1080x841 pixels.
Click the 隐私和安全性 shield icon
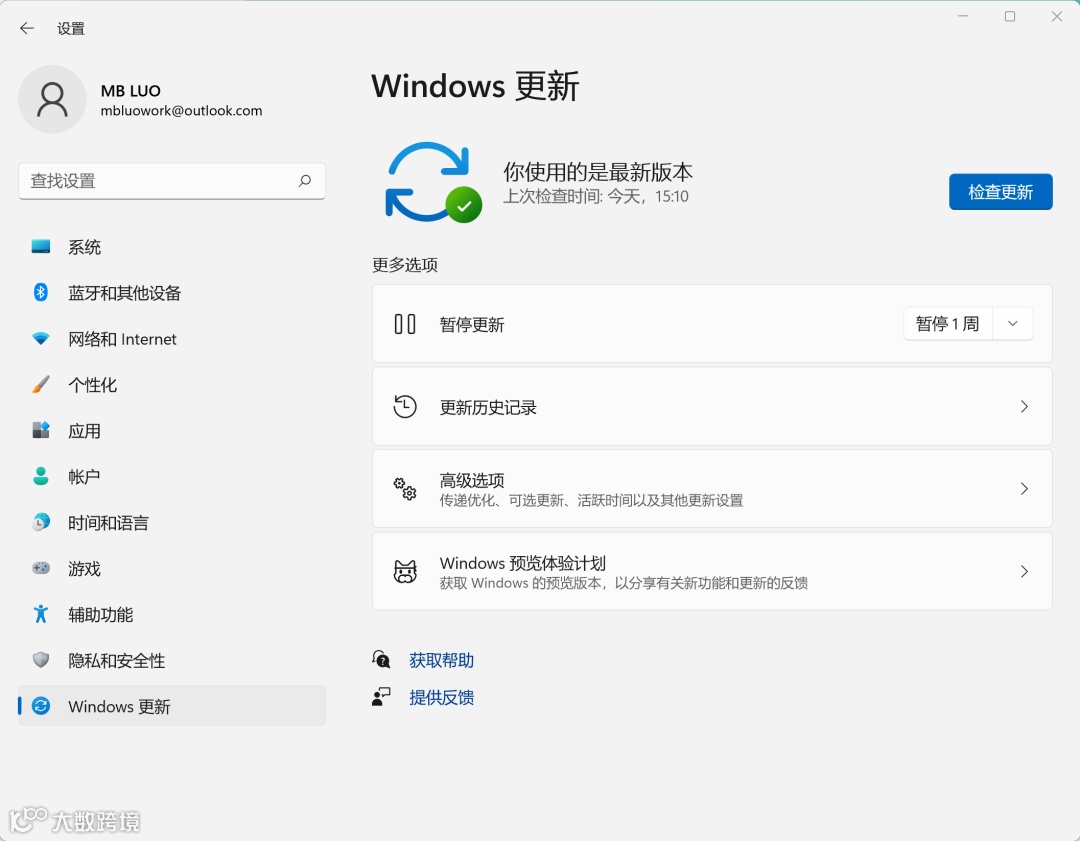[x=41, y=660]
